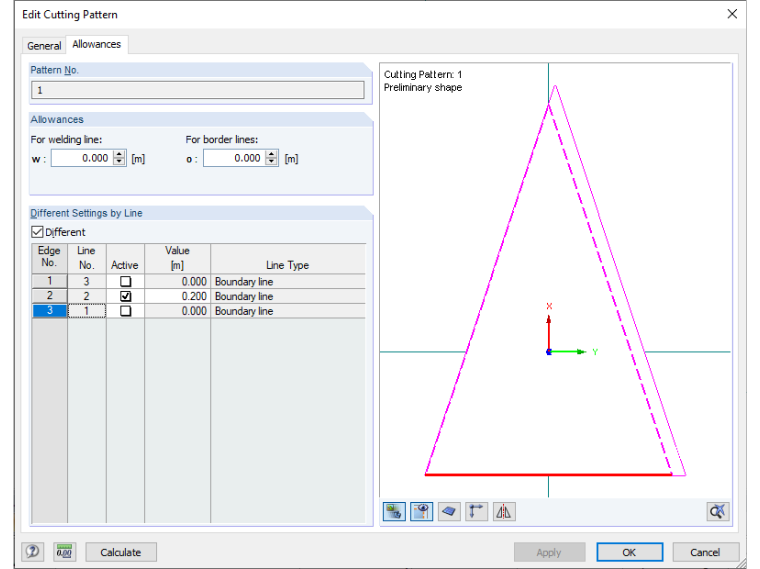This screenshot has width=760, height=569.
Task: Increase welding line w value with up arrow
Action: coord(119,155)
